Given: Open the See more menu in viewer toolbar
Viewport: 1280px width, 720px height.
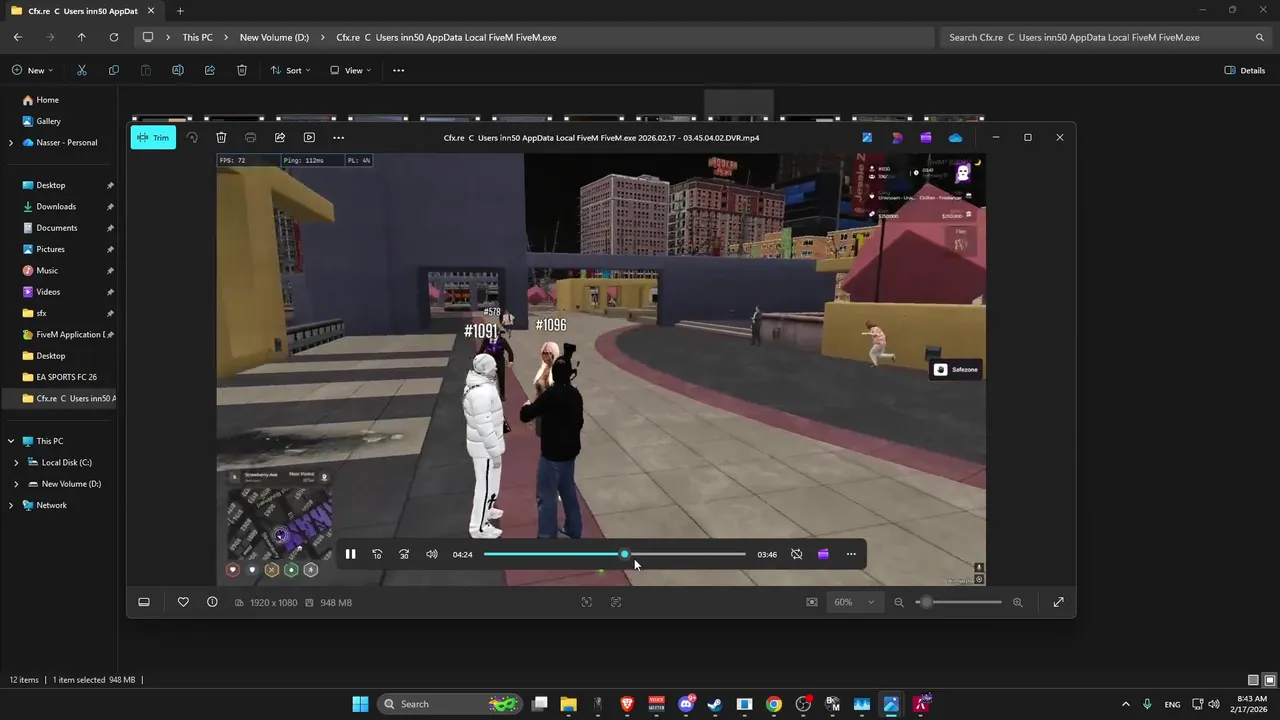Looking at the screenshot, I should click(338, 138).
